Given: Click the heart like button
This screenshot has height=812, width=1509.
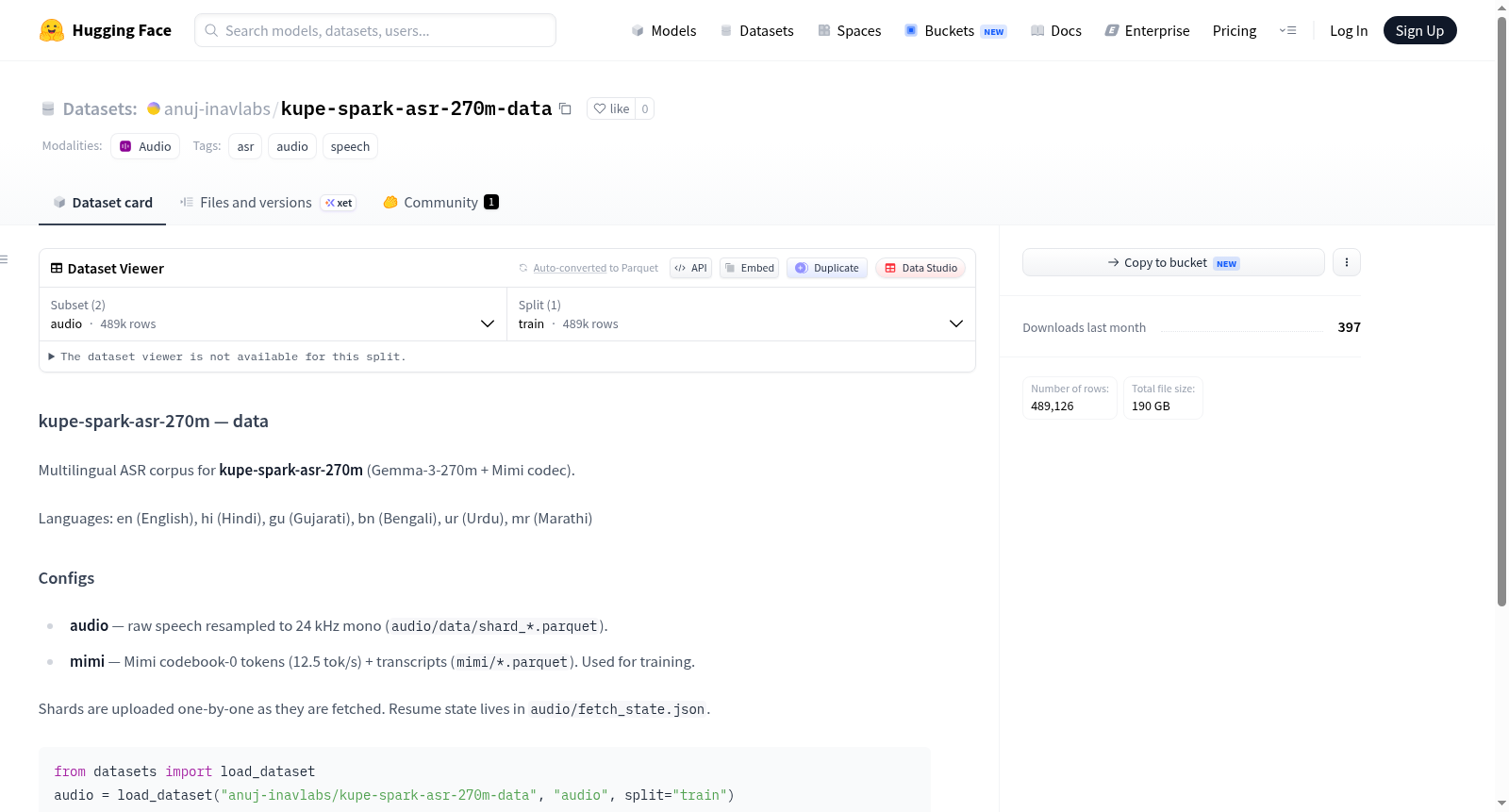Looking at the screenshot, I should point(611,108).
